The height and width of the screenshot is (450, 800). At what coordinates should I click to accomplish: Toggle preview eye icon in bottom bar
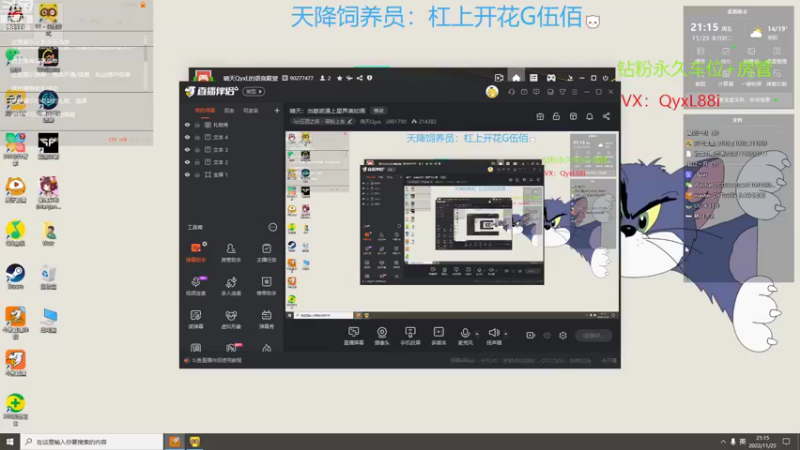pyautogui.click(x=547, y=335)
